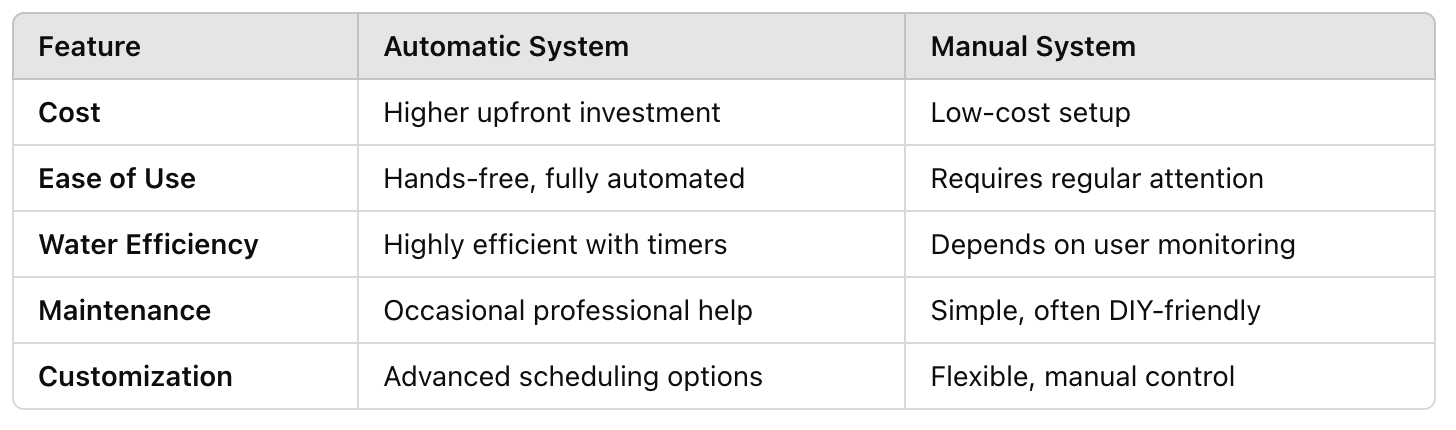
Task: Select the Customization row label
Action: click(135, 376)
